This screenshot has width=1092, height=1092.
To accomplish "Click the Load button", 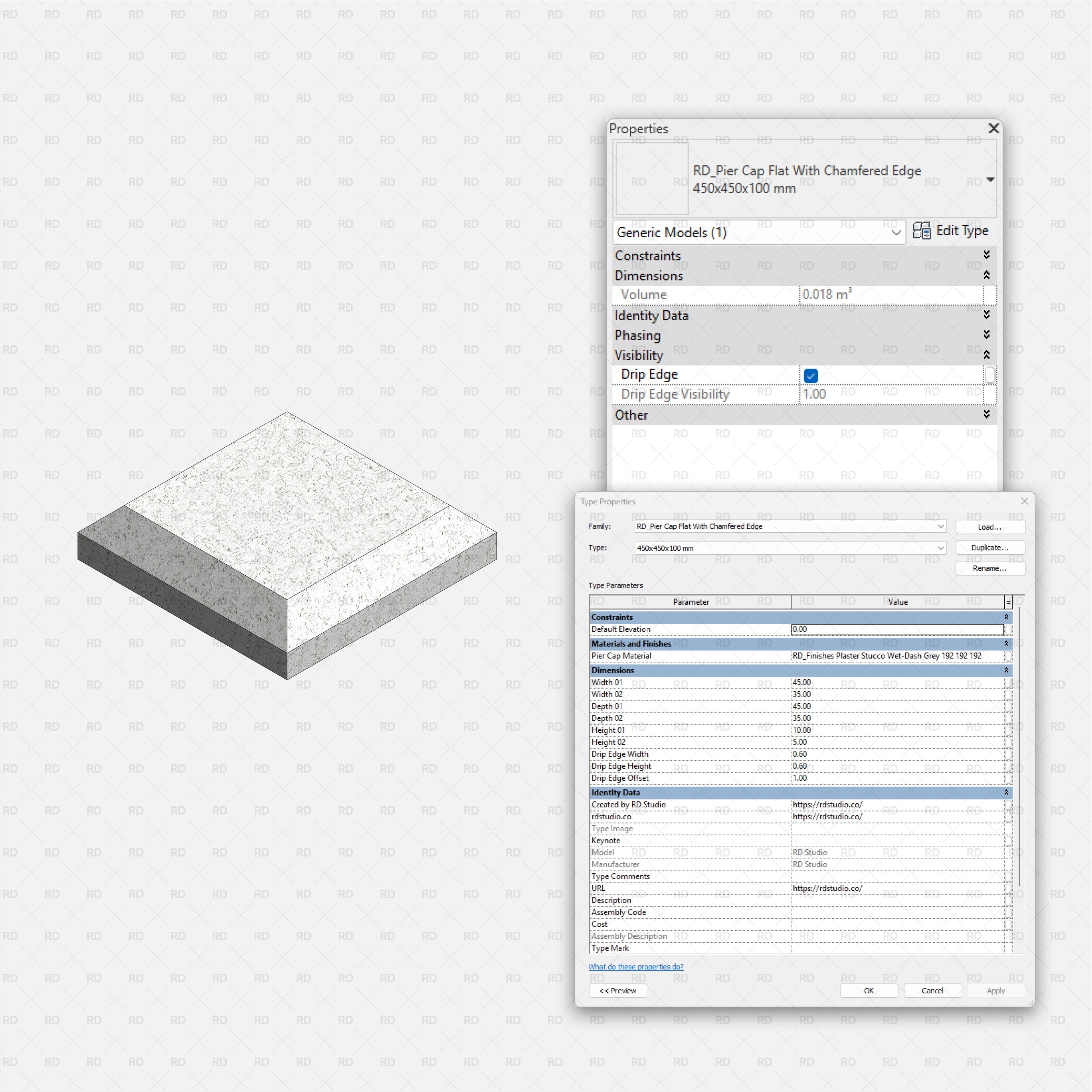I will [990, 526].
